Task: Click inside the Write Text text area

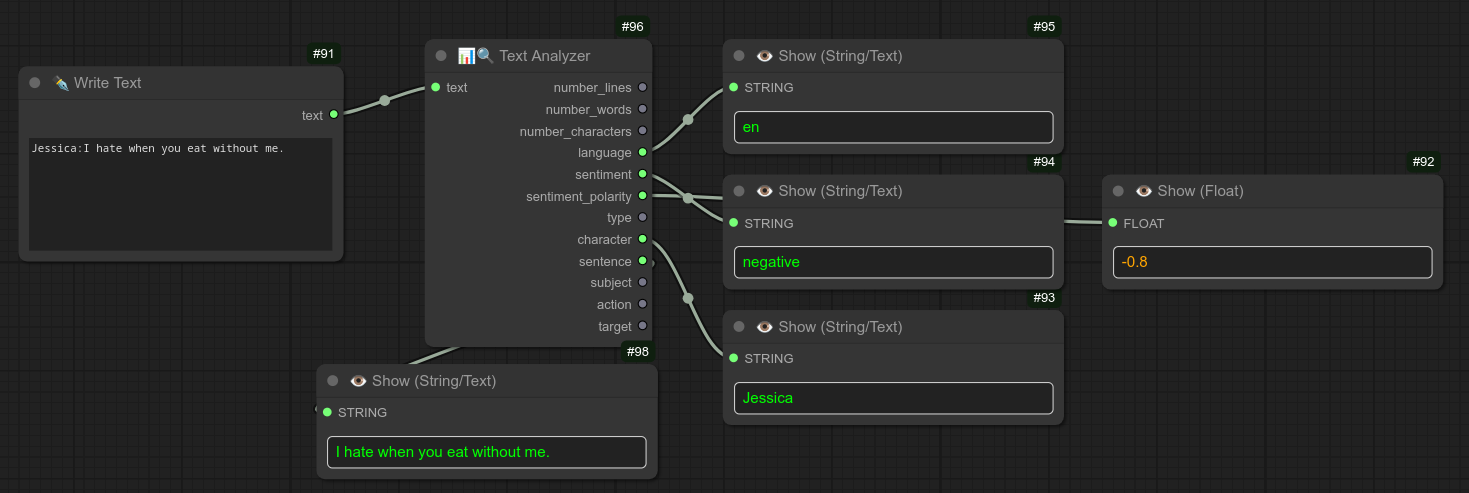Action: (180, 195)
